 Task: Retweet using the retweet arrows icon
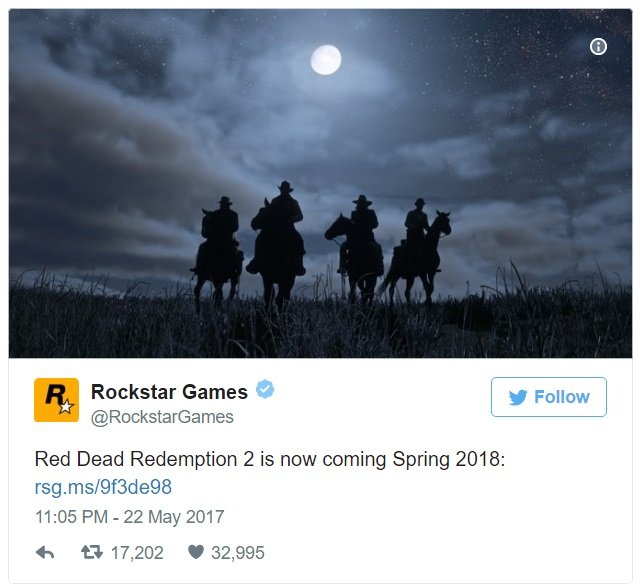point(92,552)
